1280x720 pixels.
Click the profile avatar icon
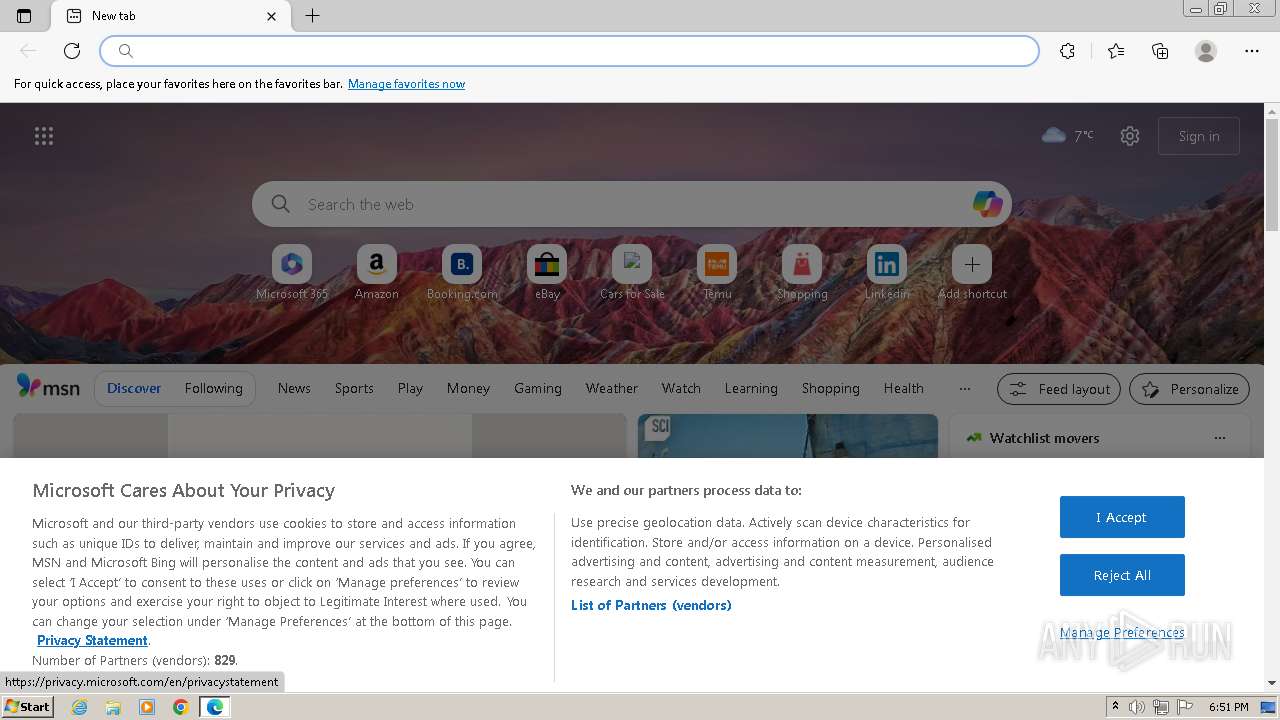point(1206,51)
